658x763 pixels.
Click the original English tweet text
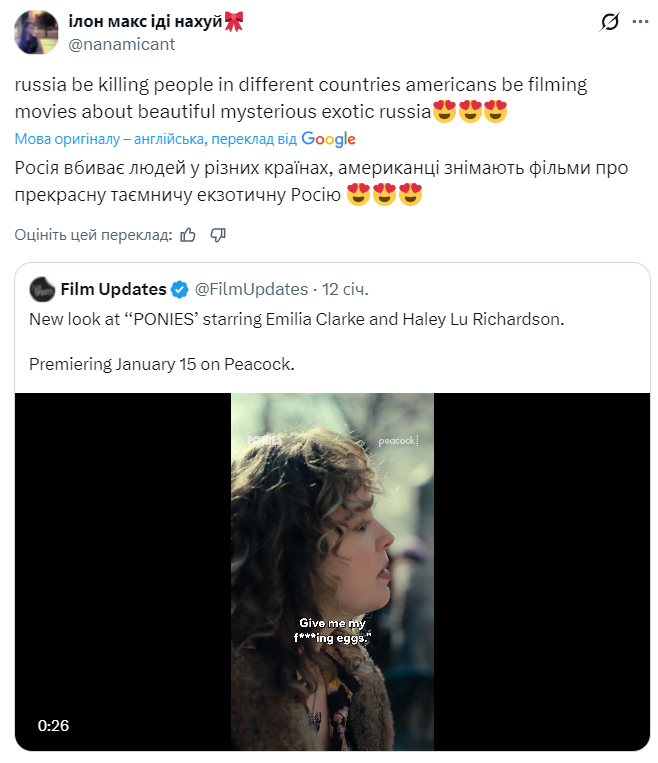pos(300,97)
